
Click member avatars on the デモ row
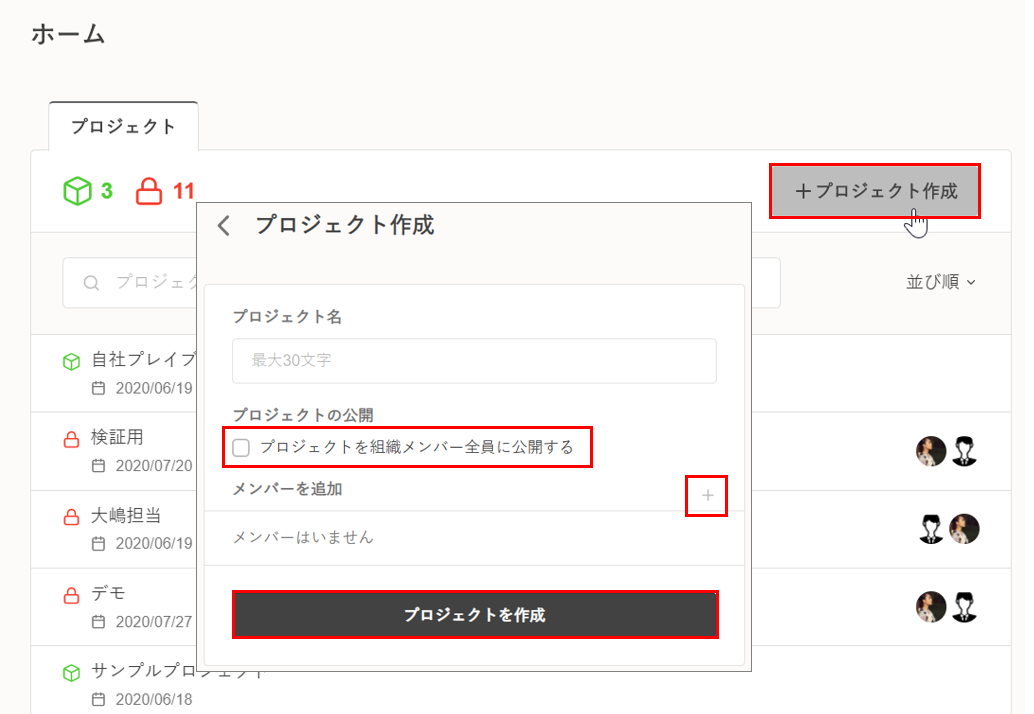point(947,607)
